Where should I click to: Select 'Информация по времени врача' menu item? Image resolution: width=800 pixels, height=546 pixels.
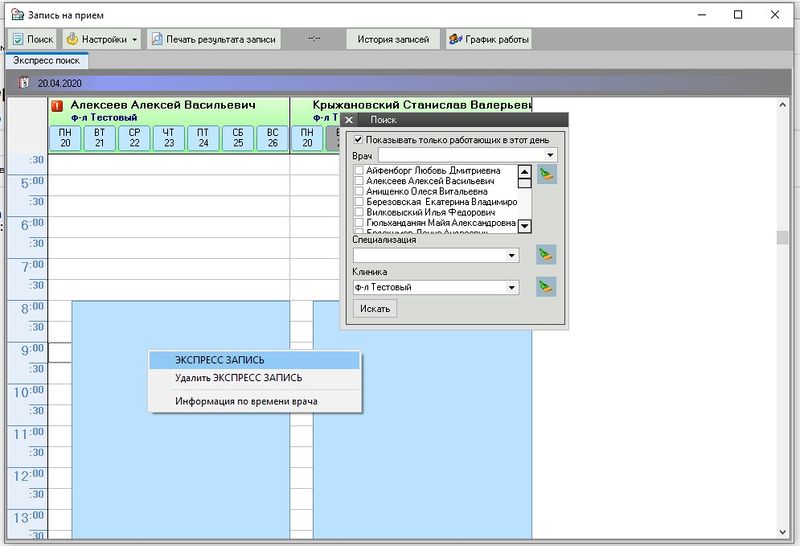pyautogui.click(x=246, y=401)
